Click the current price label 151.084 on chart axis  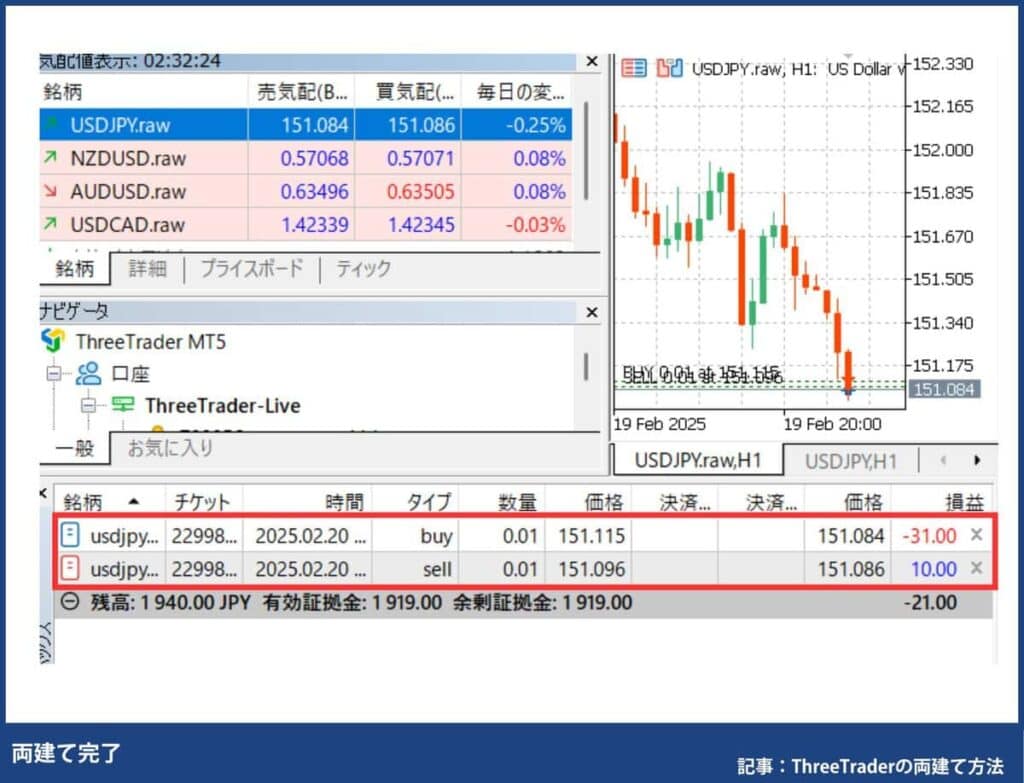tap(944, 389)
